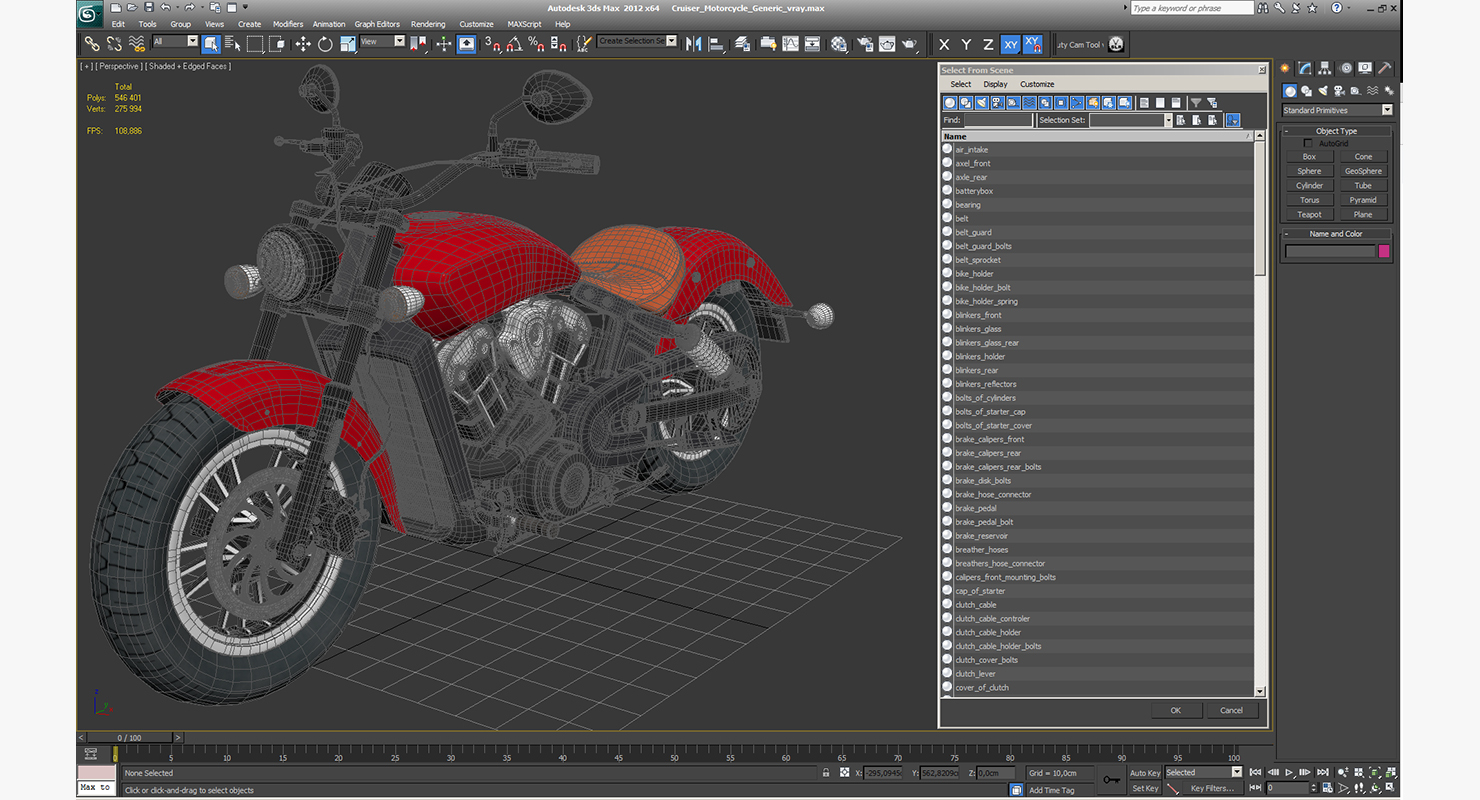Select the Rotate transform tool
Screen dimensions: 1480x800
(325, 44)
